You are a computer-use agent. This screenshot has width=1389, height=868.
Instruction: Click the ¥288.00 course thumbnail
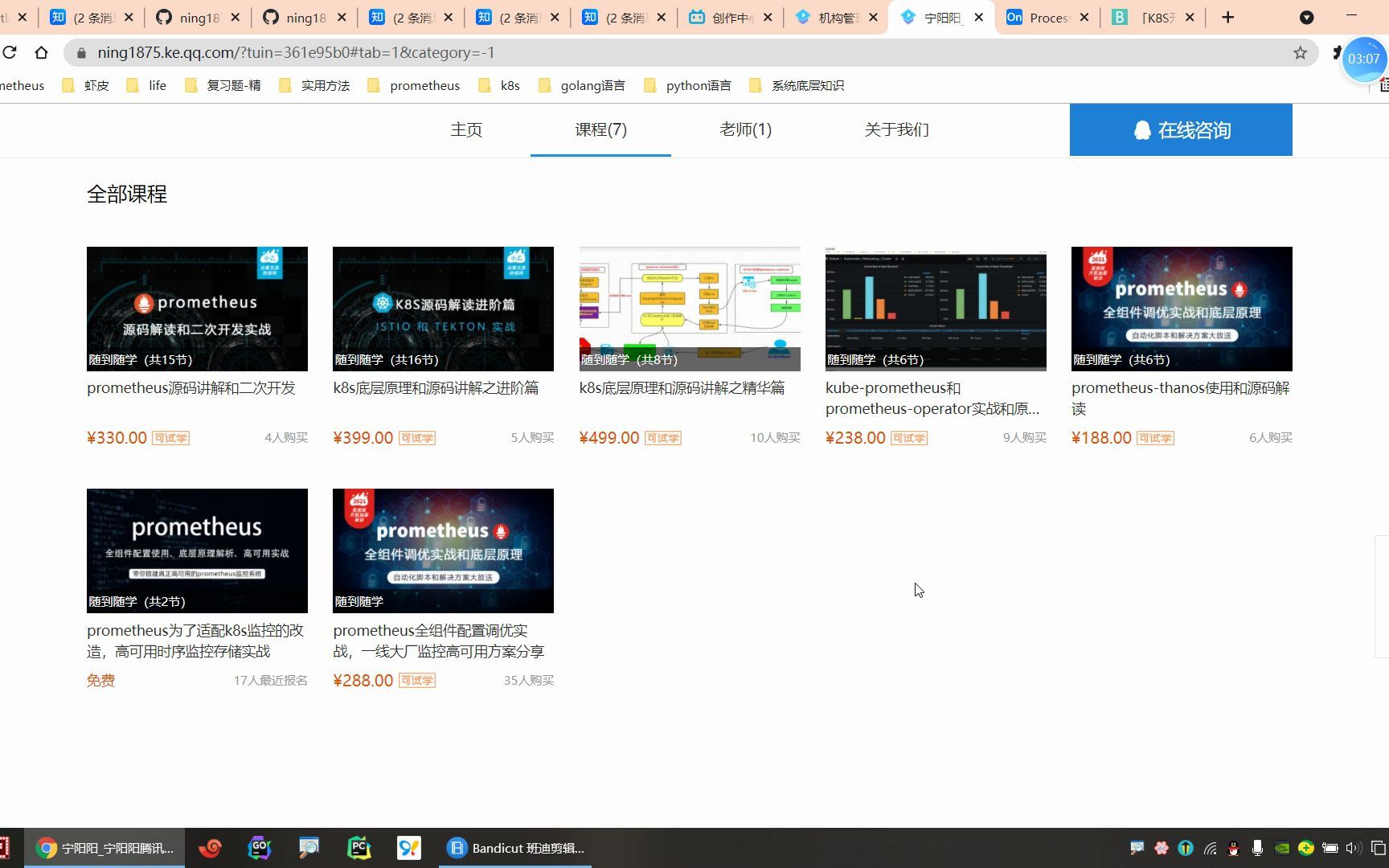[x=443, y=551]
